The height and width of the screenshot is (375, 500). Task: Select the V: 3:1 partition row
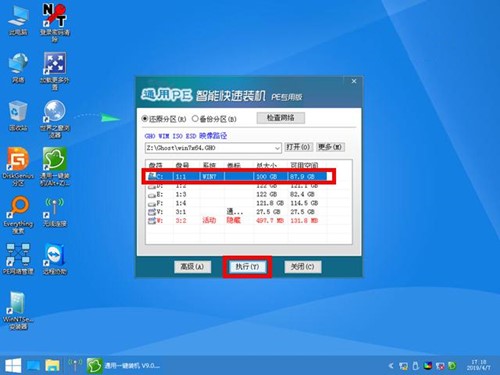tap(237, 212)
